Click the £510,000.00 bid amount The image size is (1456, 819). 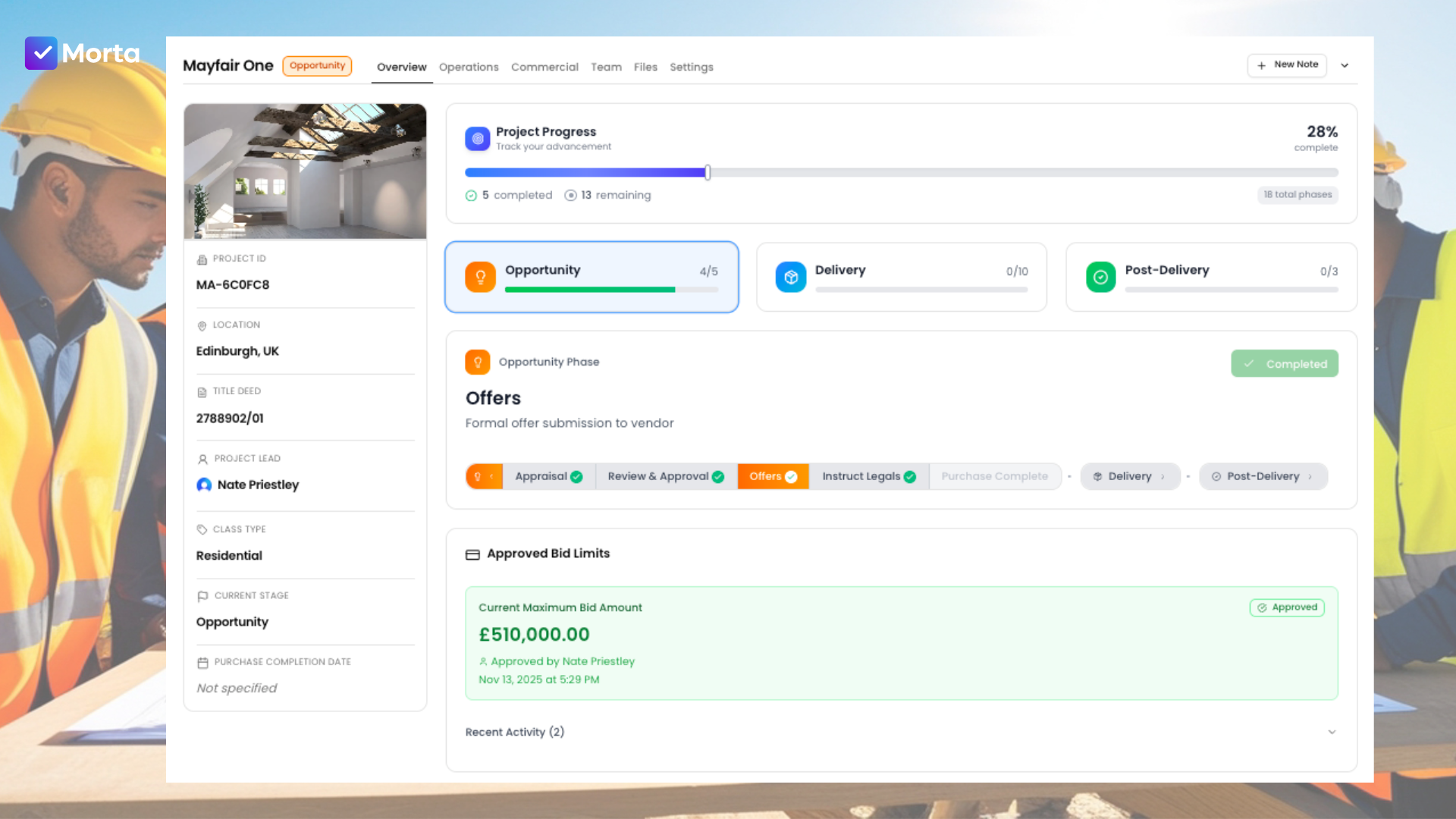point(534,634)
